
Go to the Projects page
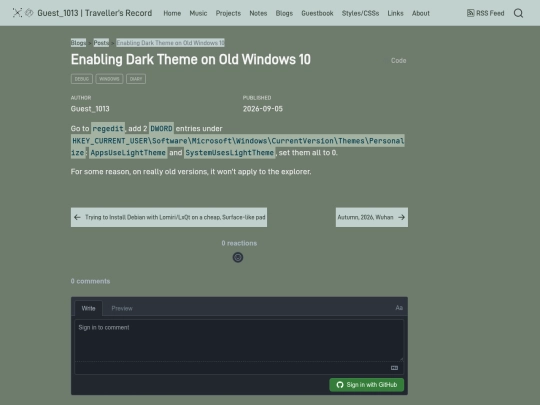(x=228, y=13)
